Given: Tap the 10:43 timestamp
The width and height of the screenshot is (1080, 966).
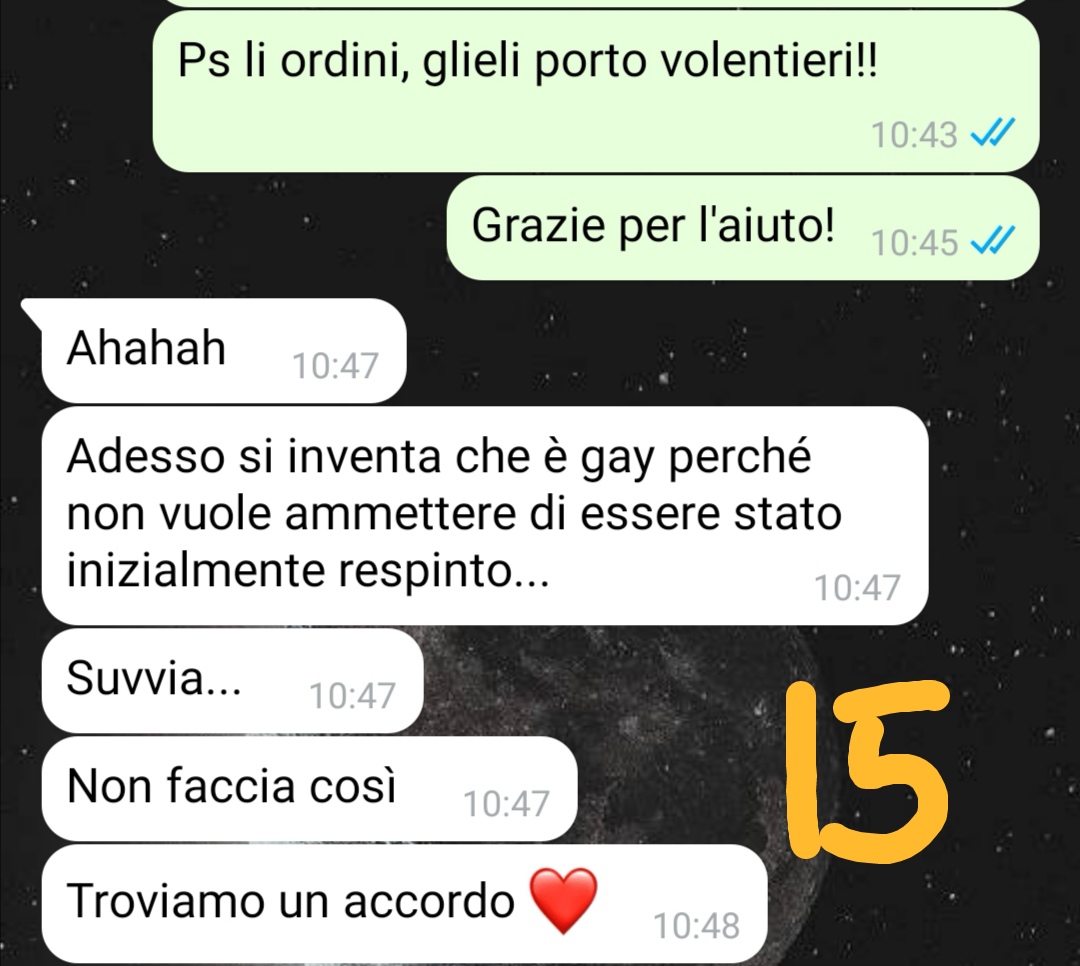Looking at the screenshot, I should tap(915, 134).
